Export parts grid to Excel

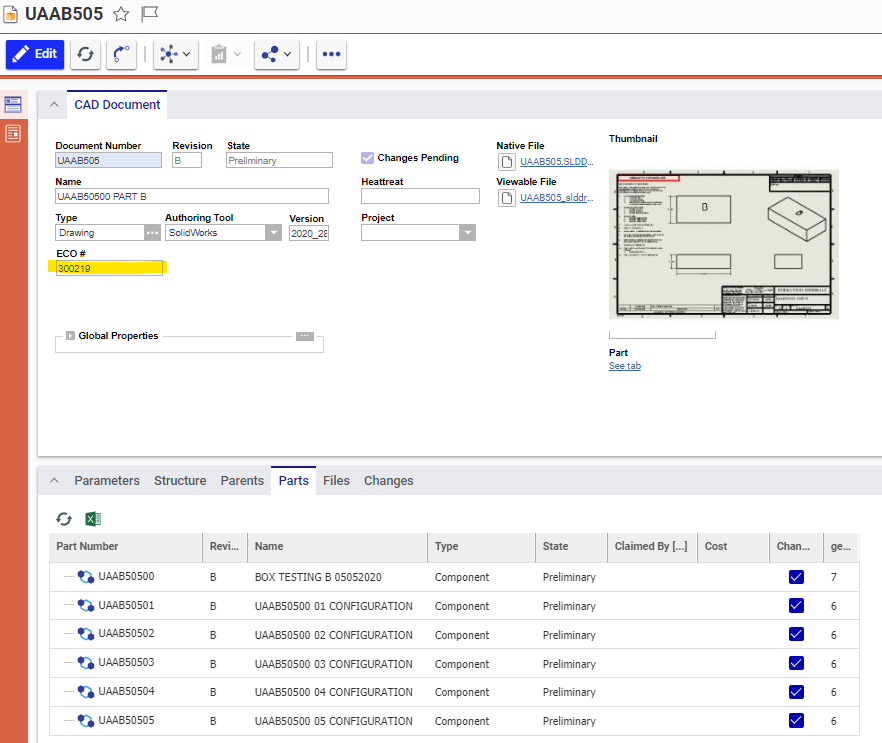93,518
